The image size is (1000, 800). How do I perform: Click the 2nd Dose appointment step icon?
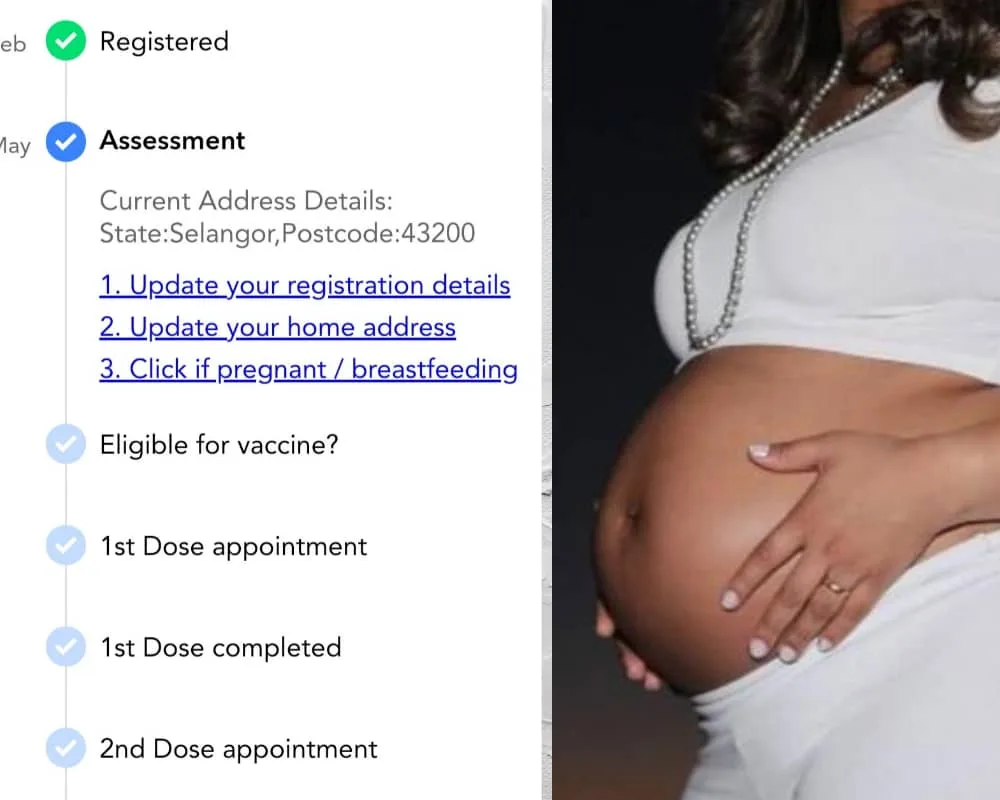(x=66, y=748)
